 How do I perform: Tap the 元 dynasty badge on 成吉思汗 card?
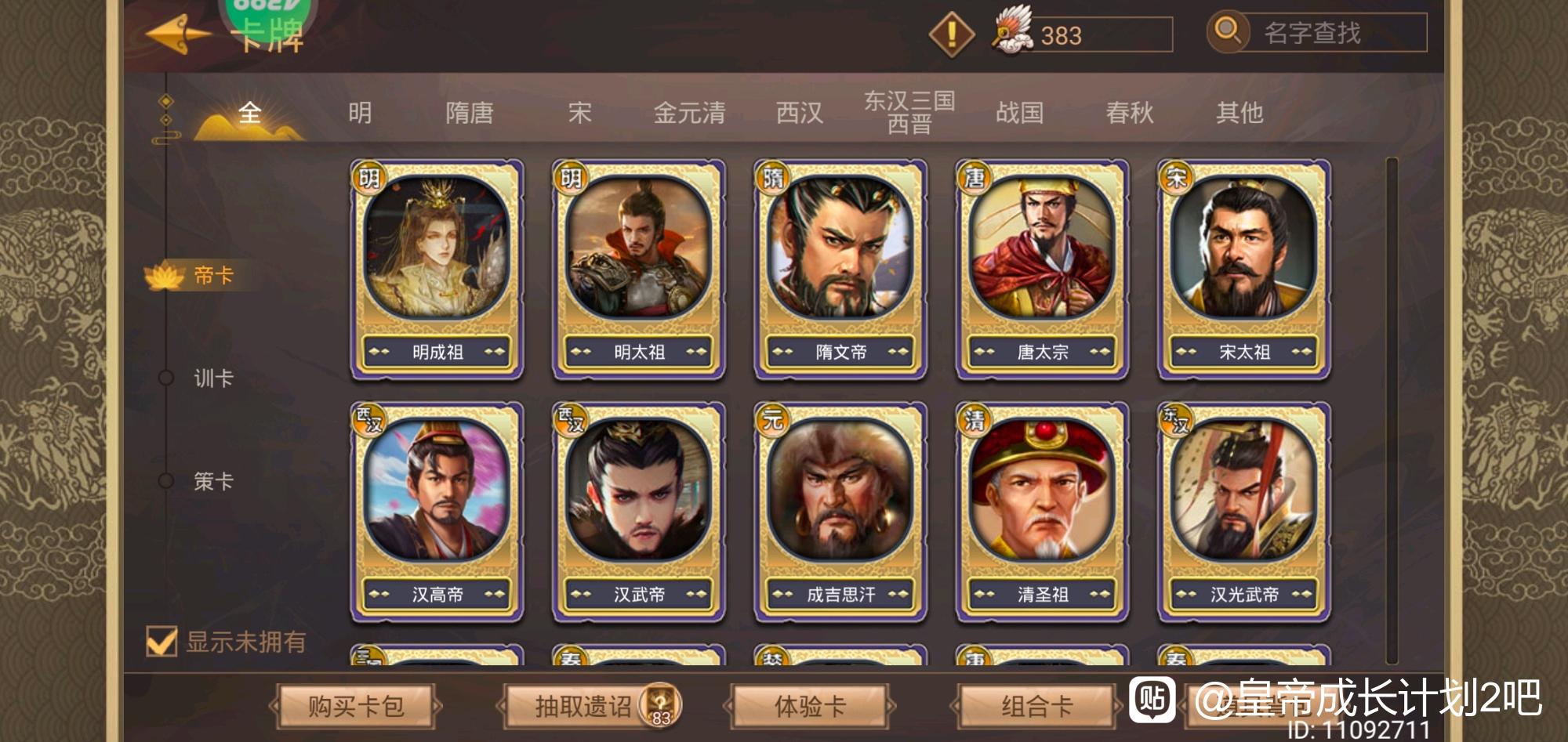pos(772,420)
